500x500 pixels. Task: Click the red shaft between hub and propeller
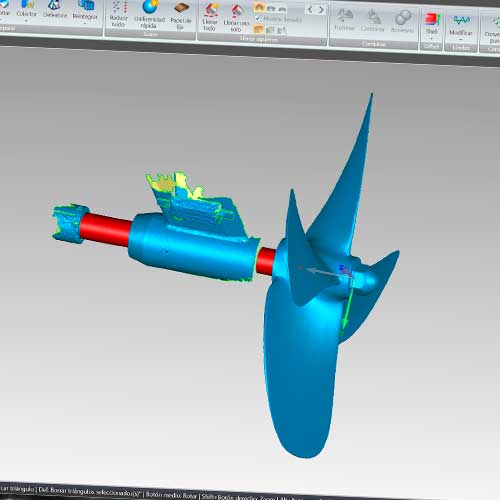click(x=265, y=261)
